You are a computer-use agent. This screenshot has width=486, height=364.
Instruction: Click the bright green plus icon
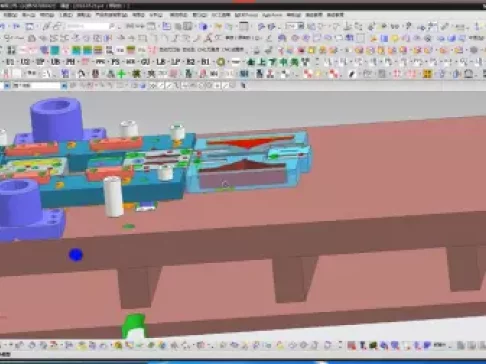click(122, 74)
